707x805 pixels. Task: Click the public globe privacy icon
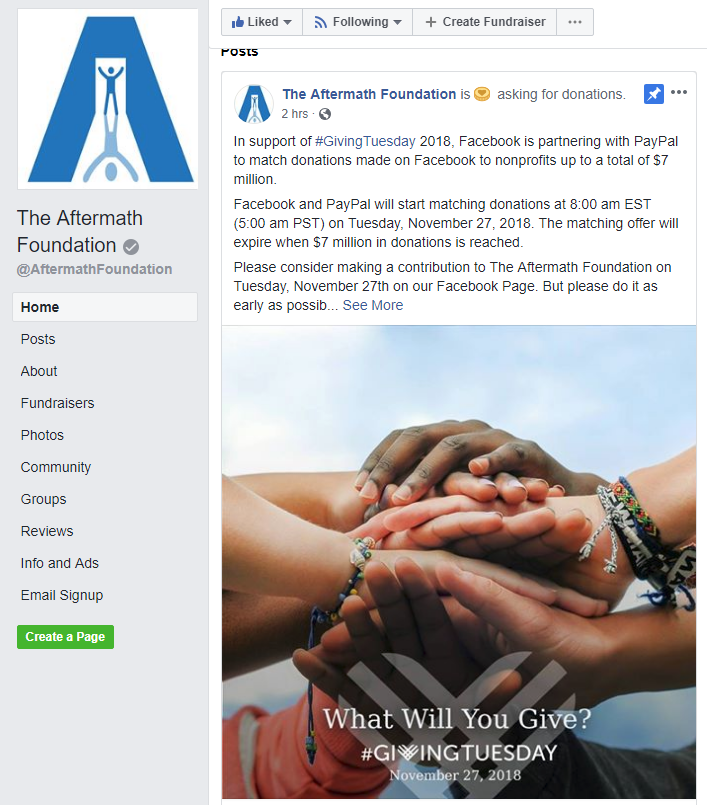[x=324, y=114]
